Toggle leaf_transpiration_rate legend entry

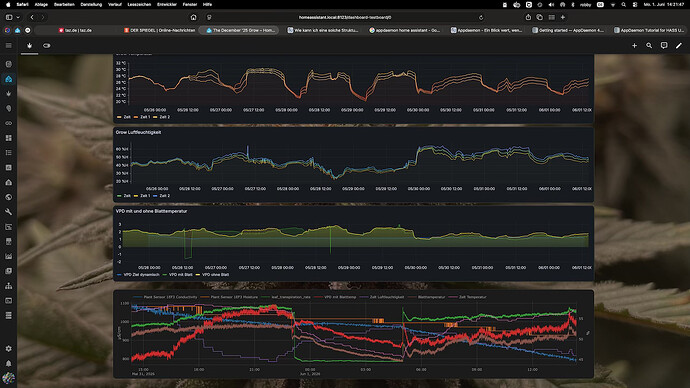point(286,297)
